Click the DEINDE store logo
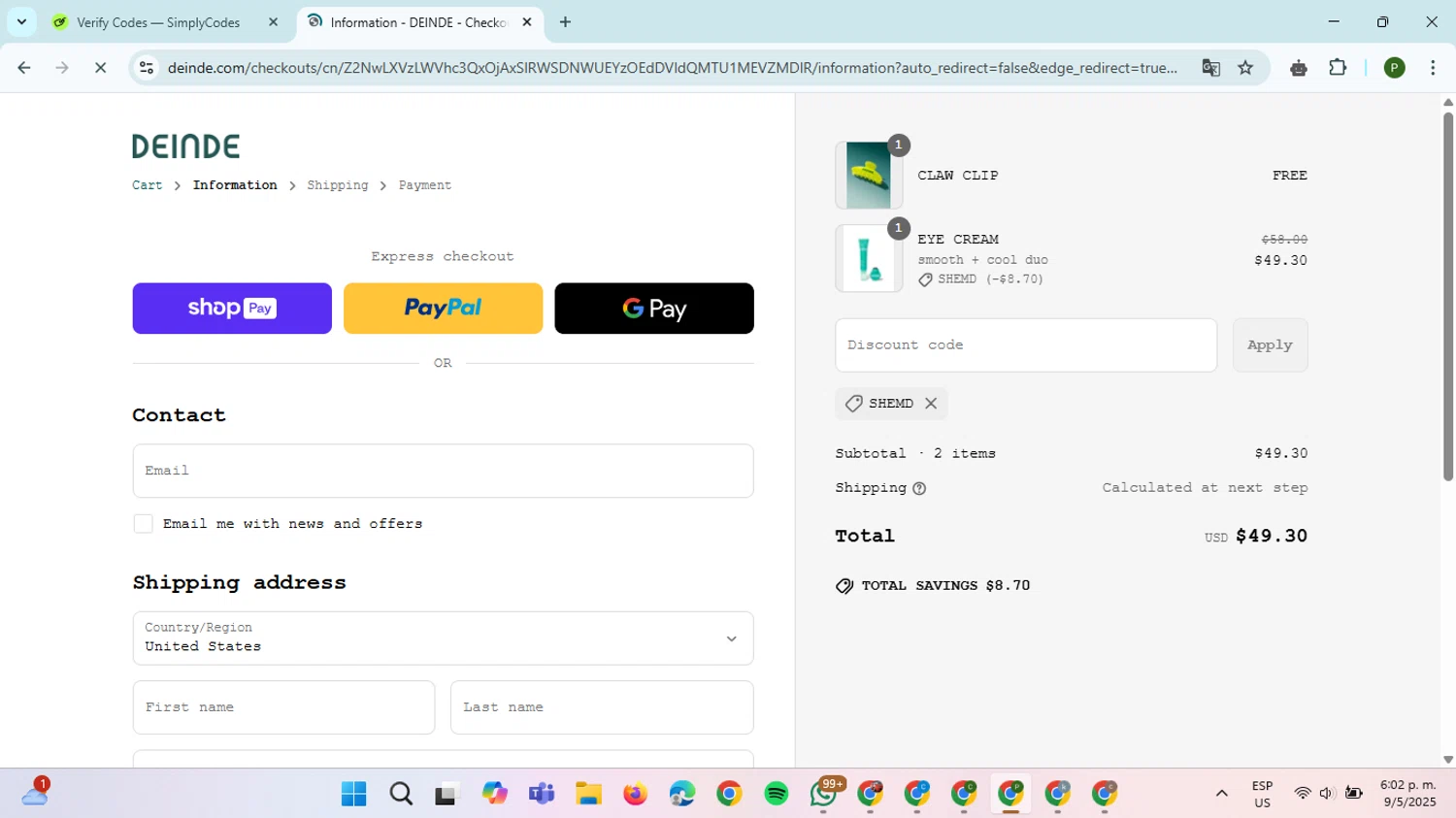 click(186, 147)
